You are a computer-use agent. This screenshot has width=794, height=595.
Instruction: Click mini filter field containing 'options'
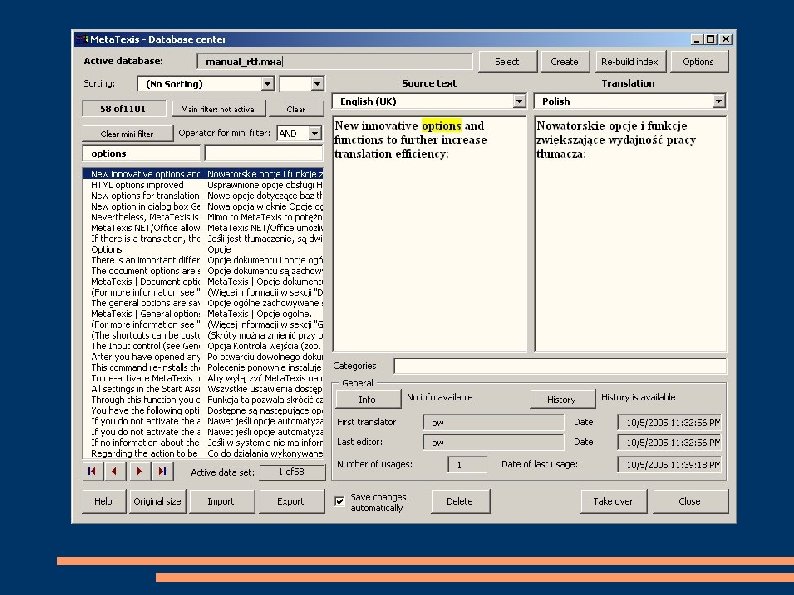tap(141, 153)
